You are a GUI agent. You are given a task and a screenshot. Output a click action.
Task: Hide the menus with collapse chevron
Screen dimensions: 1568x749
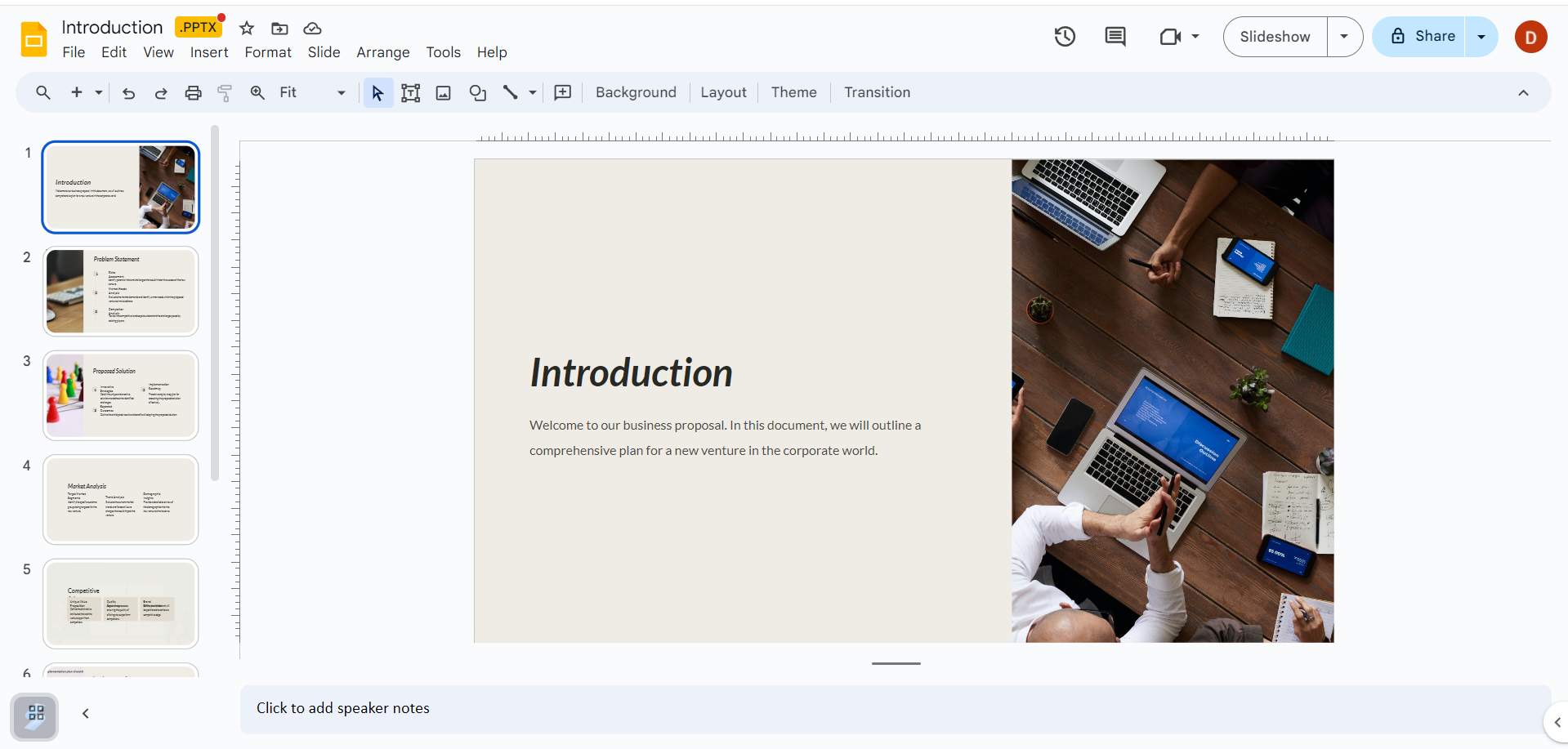[1523, 93]
